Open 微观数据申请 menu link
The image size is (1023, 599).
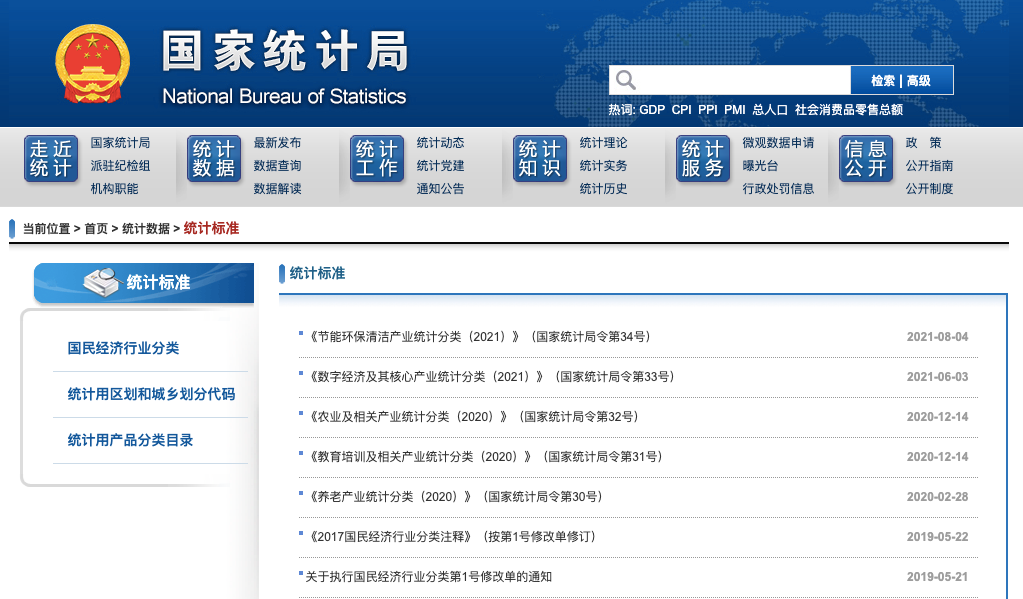(x=778, y=142)
